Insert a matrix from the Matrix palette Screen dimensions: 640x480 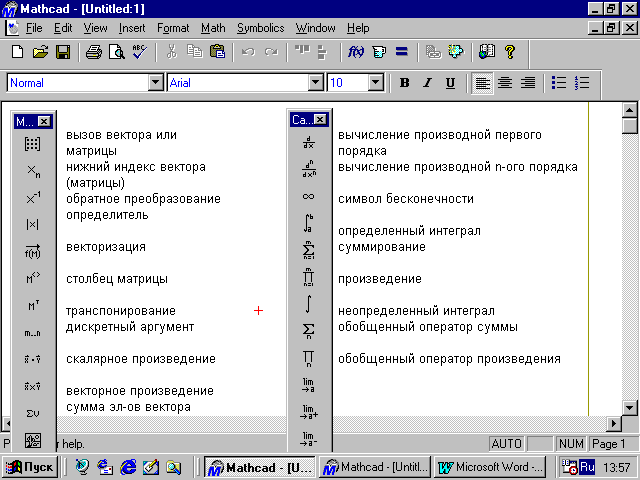pyautogui.click(x=32, y=144)
